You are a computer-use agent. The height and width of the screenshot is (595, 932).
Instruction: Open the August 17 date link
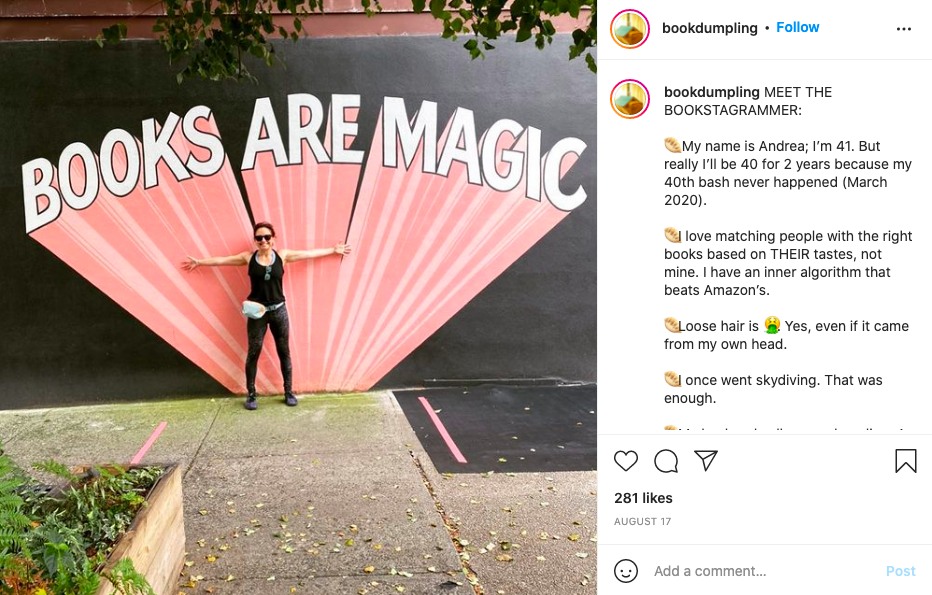point(642,521)
